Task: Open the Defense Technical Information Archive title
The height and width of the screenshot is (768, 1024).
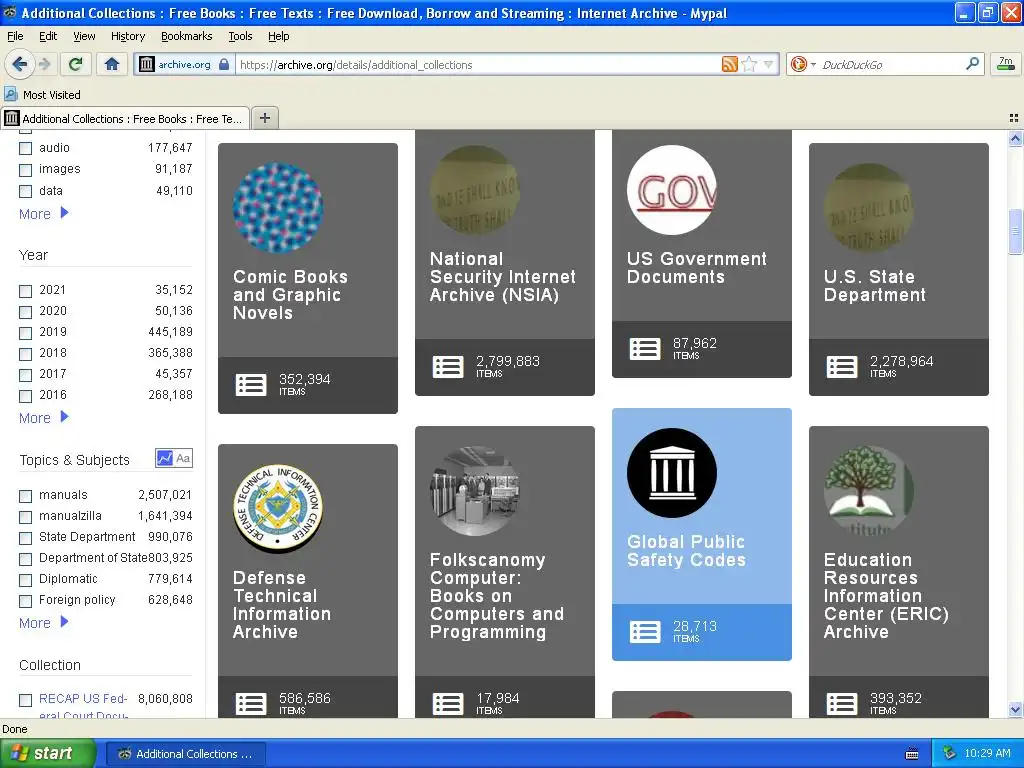Action: coord(281,605)
